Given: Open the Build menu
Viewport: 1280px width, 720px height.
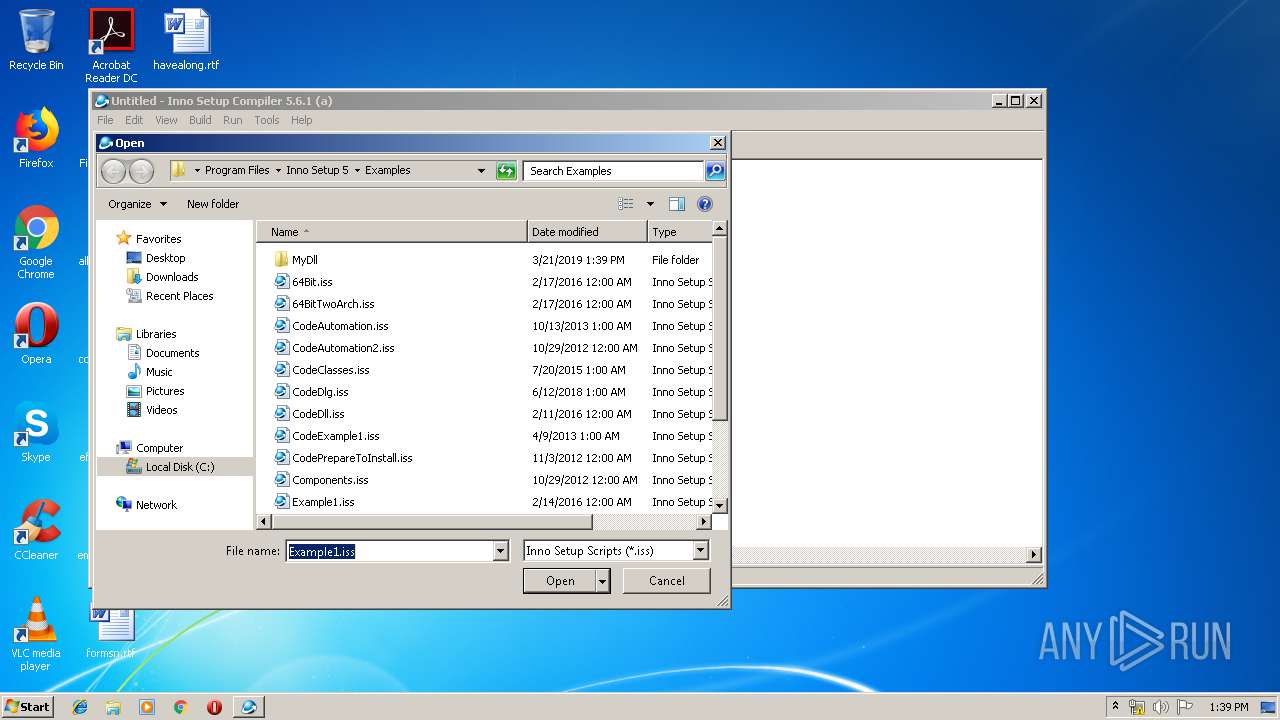Looking at the screenshot, I should pos(200,120).
